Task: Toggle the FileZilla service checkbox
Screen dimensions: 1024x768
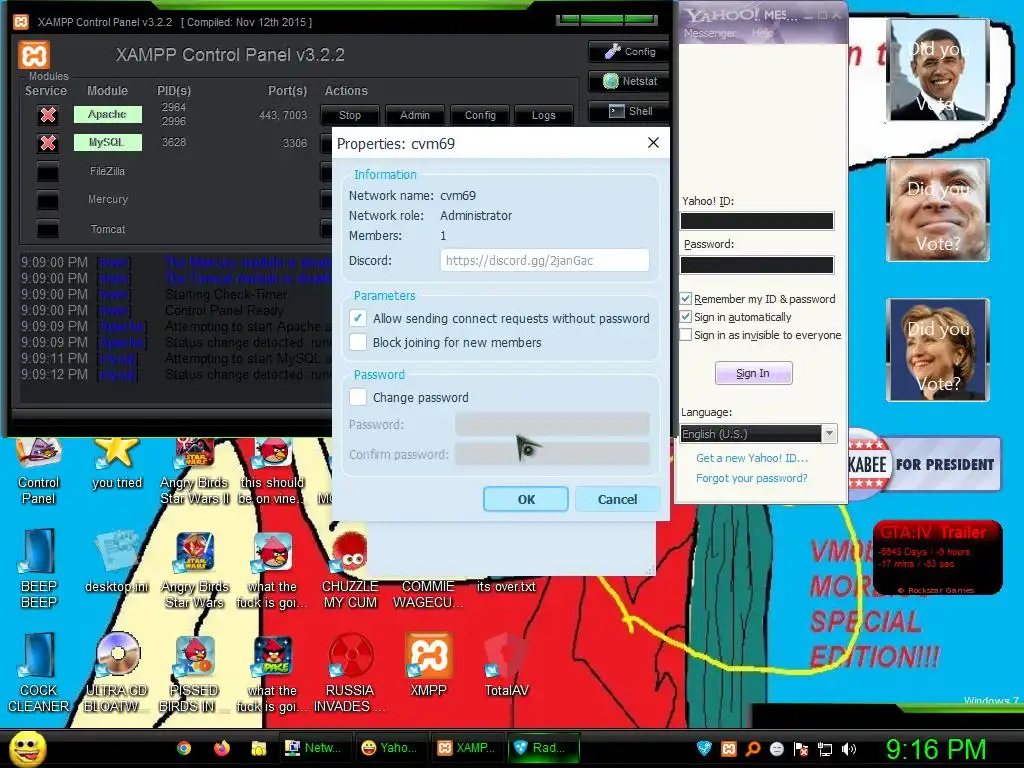Action: [48, 172]
